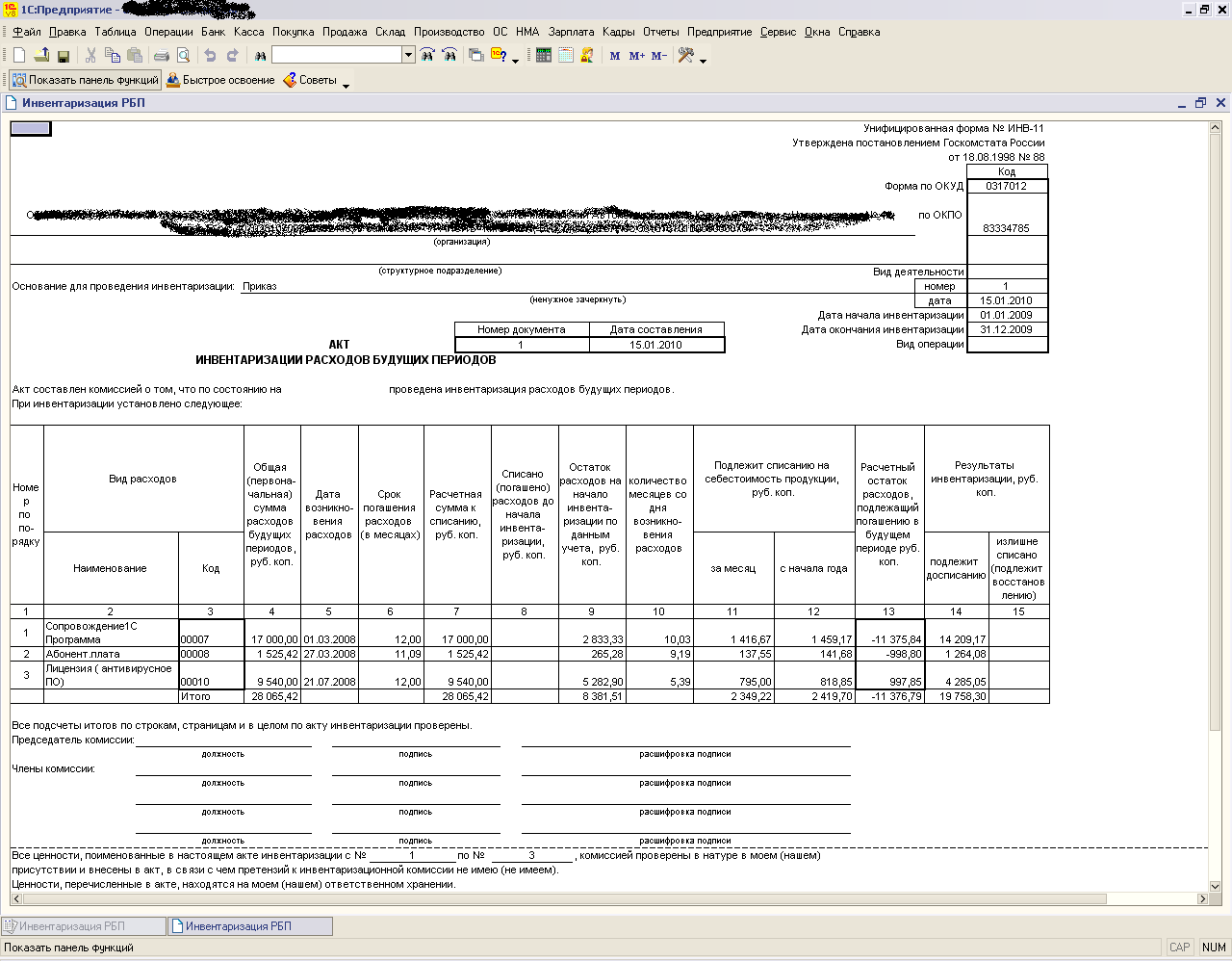Screen dimensions: 1232x961
Task: Open Print Preview icon
Action: (x=184, y=56)
